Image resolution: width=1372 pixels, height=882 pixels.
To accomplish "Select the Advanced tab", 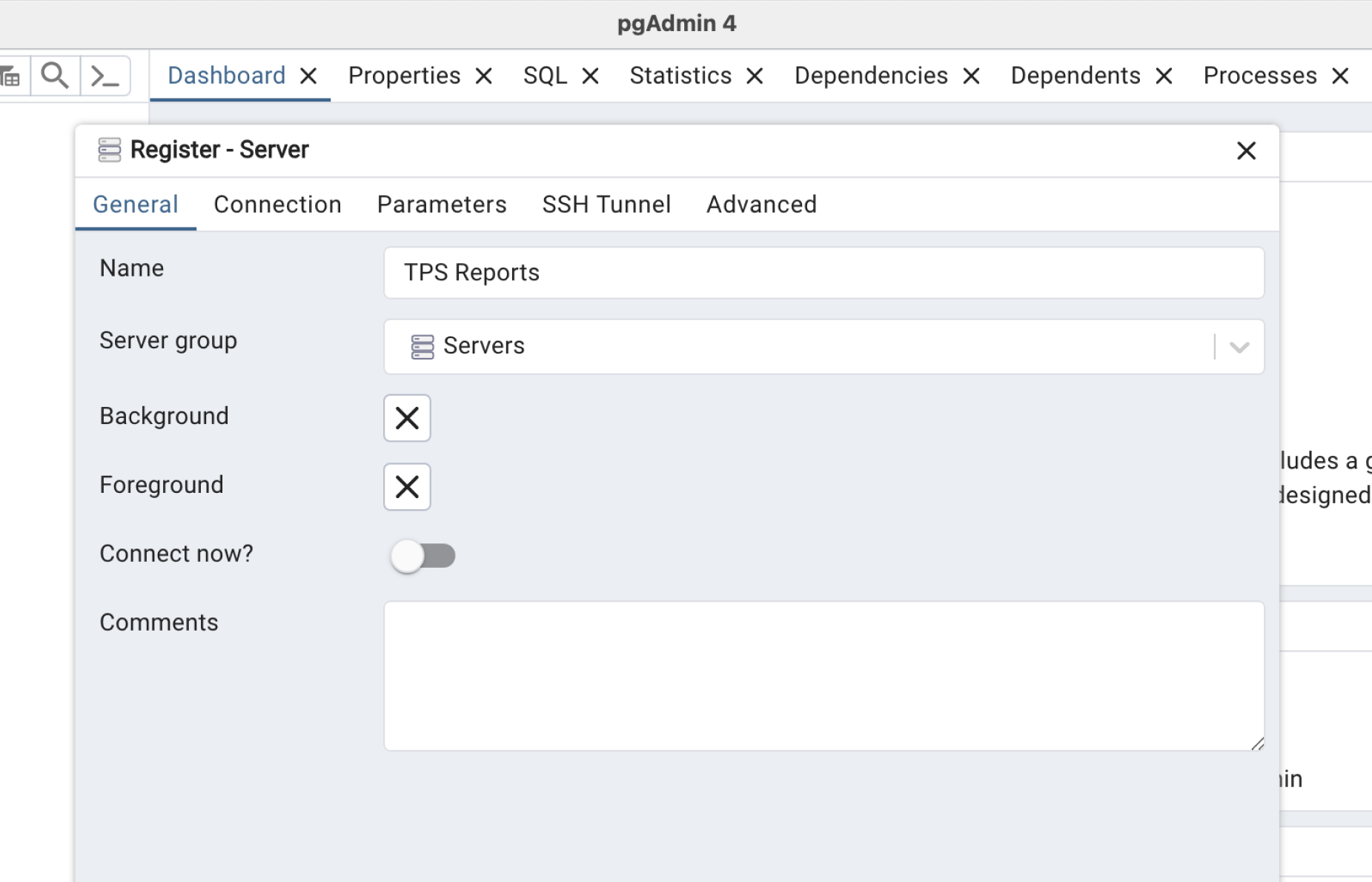I will [x=761, y=205].
